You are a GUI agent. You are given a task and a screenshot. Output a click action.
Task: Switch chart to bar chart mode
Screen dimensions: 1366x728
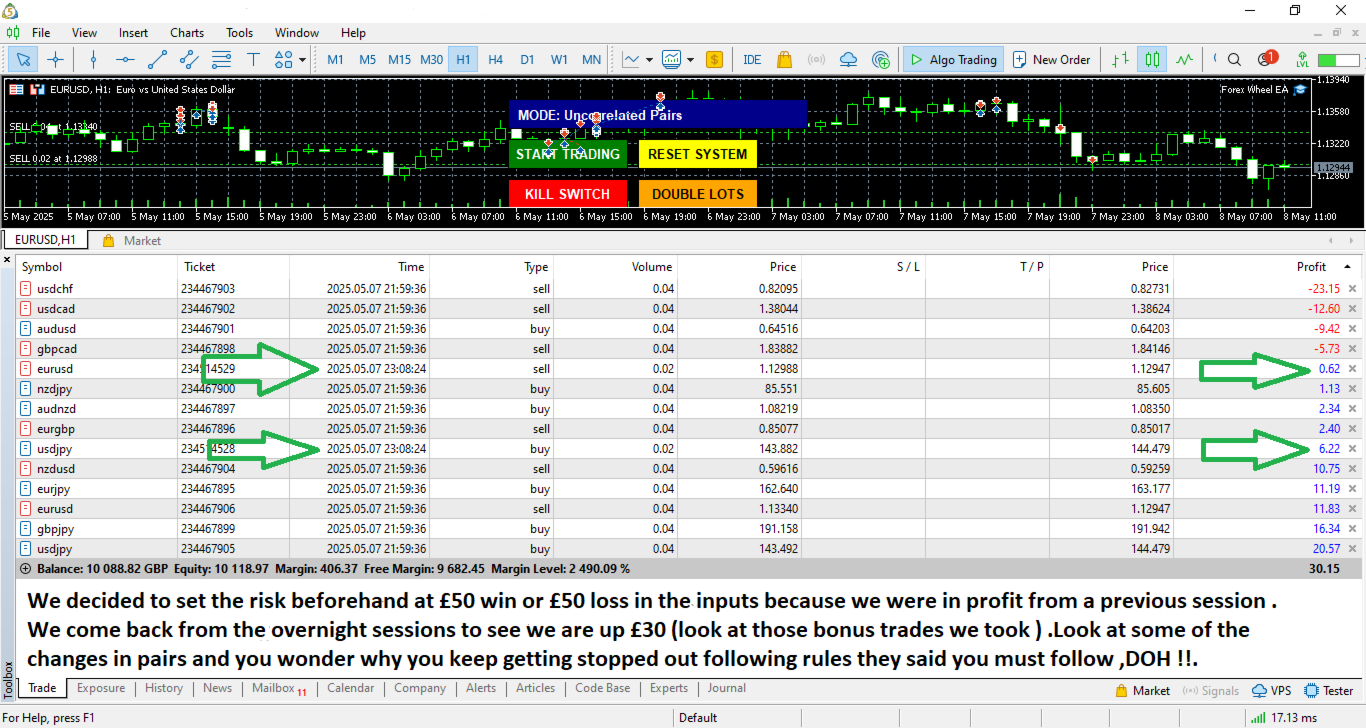(1121, 59)
